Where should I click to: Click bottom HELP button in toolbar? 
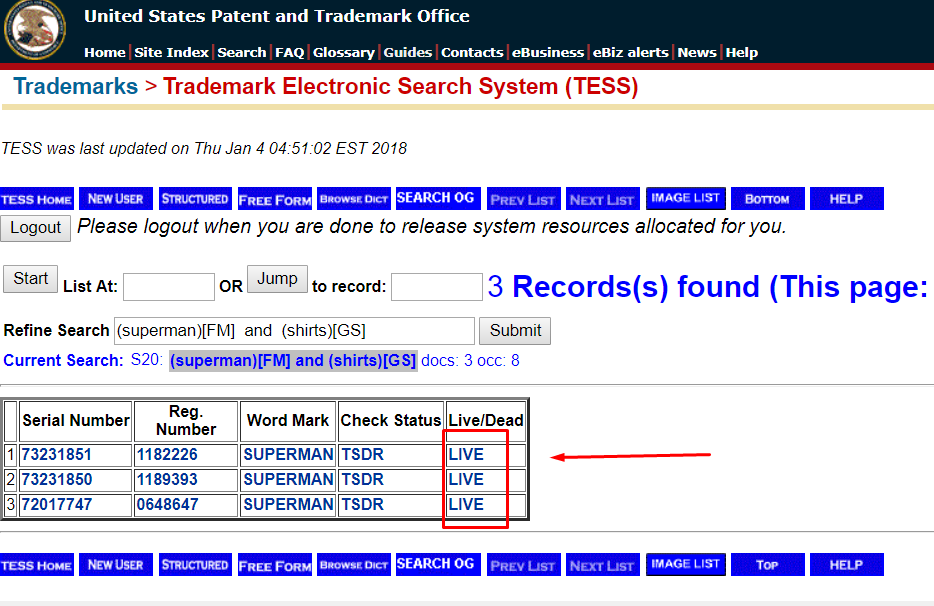click(846, 564)
